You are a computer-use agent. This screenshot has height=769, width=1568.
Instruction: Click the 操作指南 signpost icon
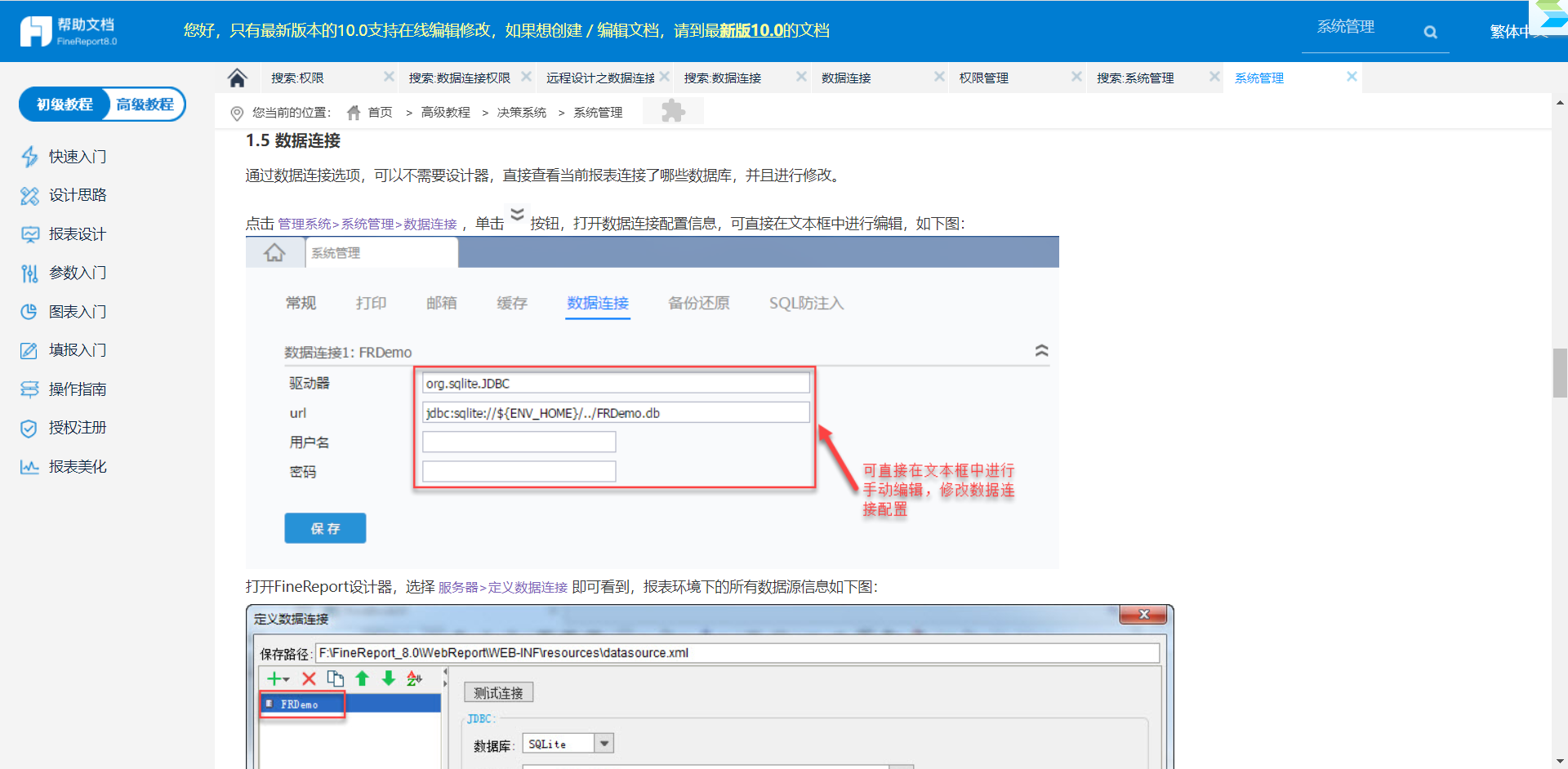coord(29,389)
